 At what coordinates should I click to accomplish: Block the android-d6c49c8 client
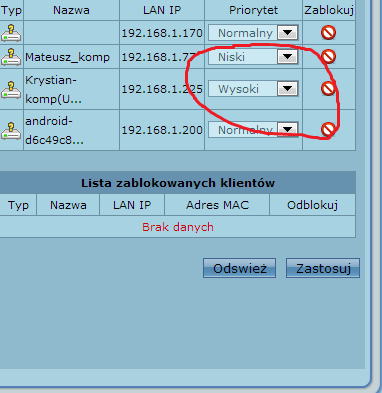point(328,129)
